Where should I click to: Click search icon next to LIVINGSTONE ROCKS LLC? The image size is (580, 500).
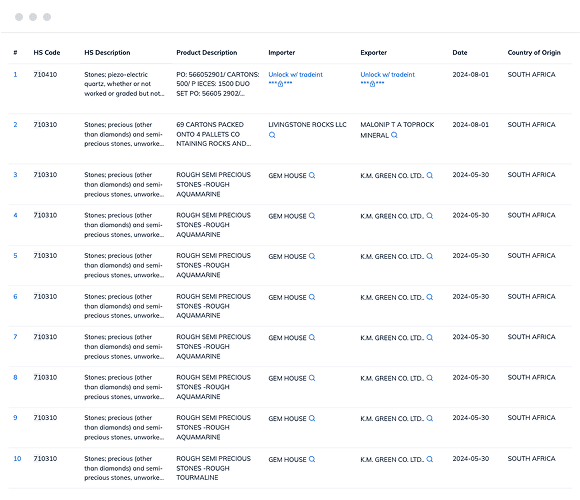[272, 135]
